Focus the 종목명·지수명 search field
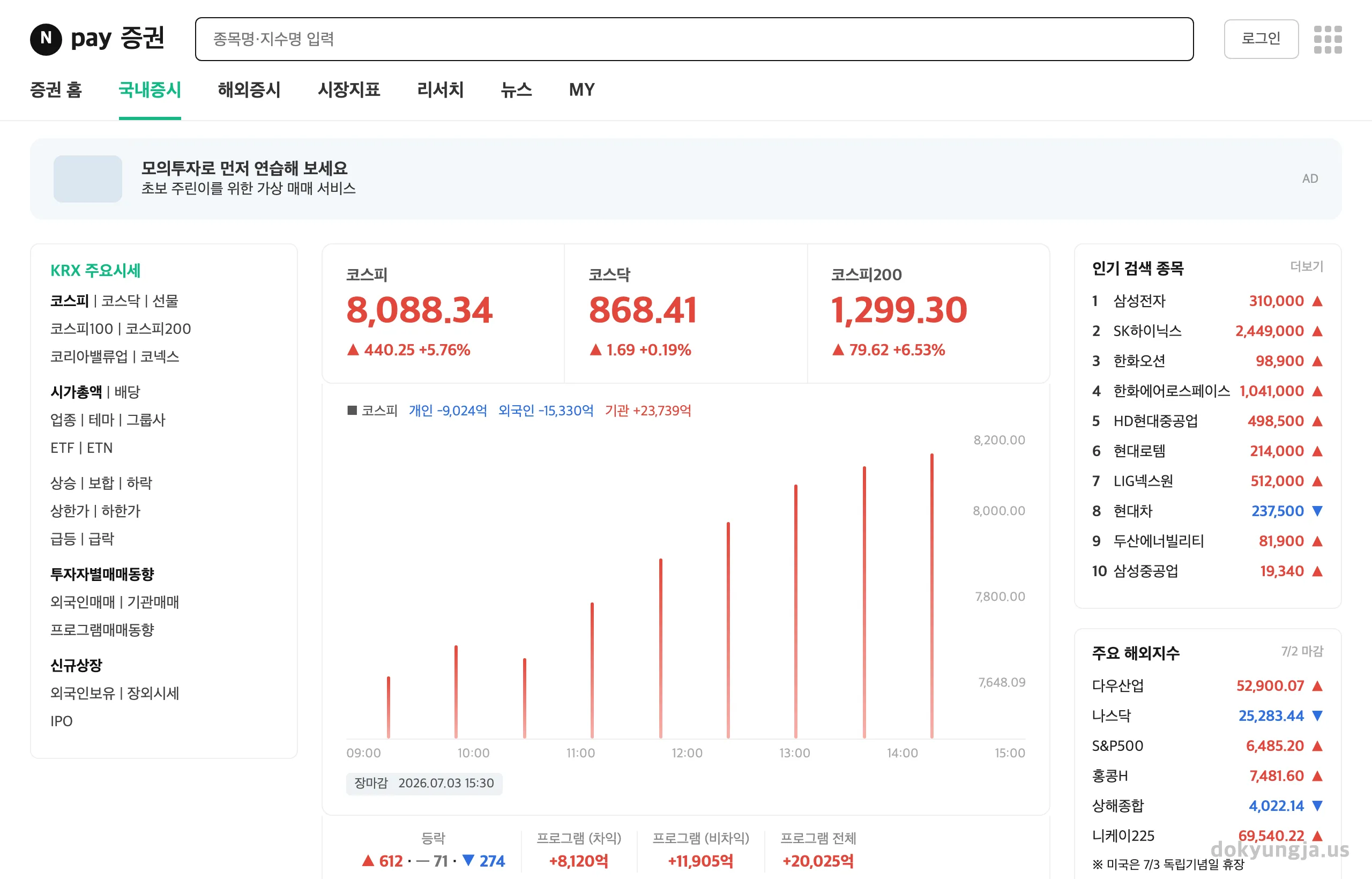The height and width of the screenshot is (879, 1372). click(694, 39)
